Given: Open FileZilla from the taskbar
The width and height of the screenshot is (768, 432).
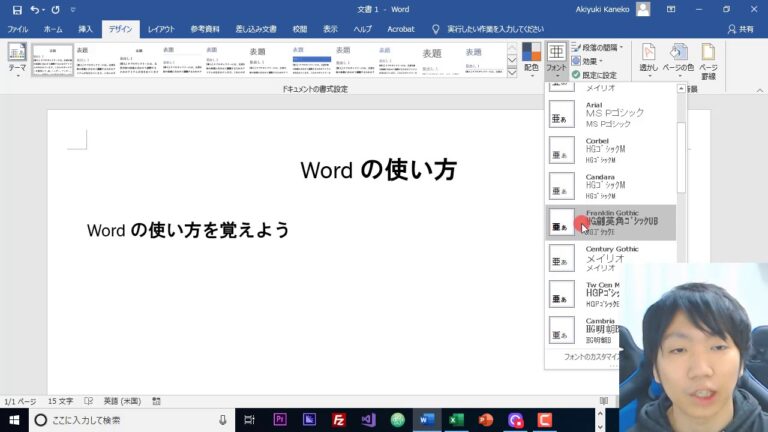Looking at the screenshot, I should tap(338, 420).
